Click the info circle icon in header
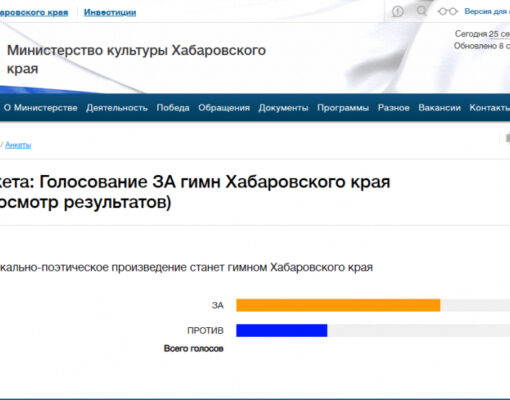The image size is (510, 400). (397, 12)
